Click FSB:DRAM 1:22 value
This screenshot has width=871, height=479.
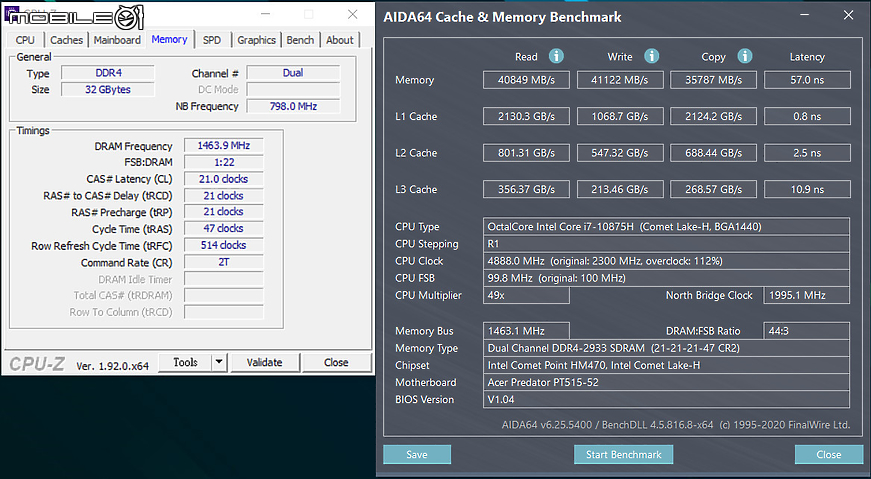(x=223, y=162)
